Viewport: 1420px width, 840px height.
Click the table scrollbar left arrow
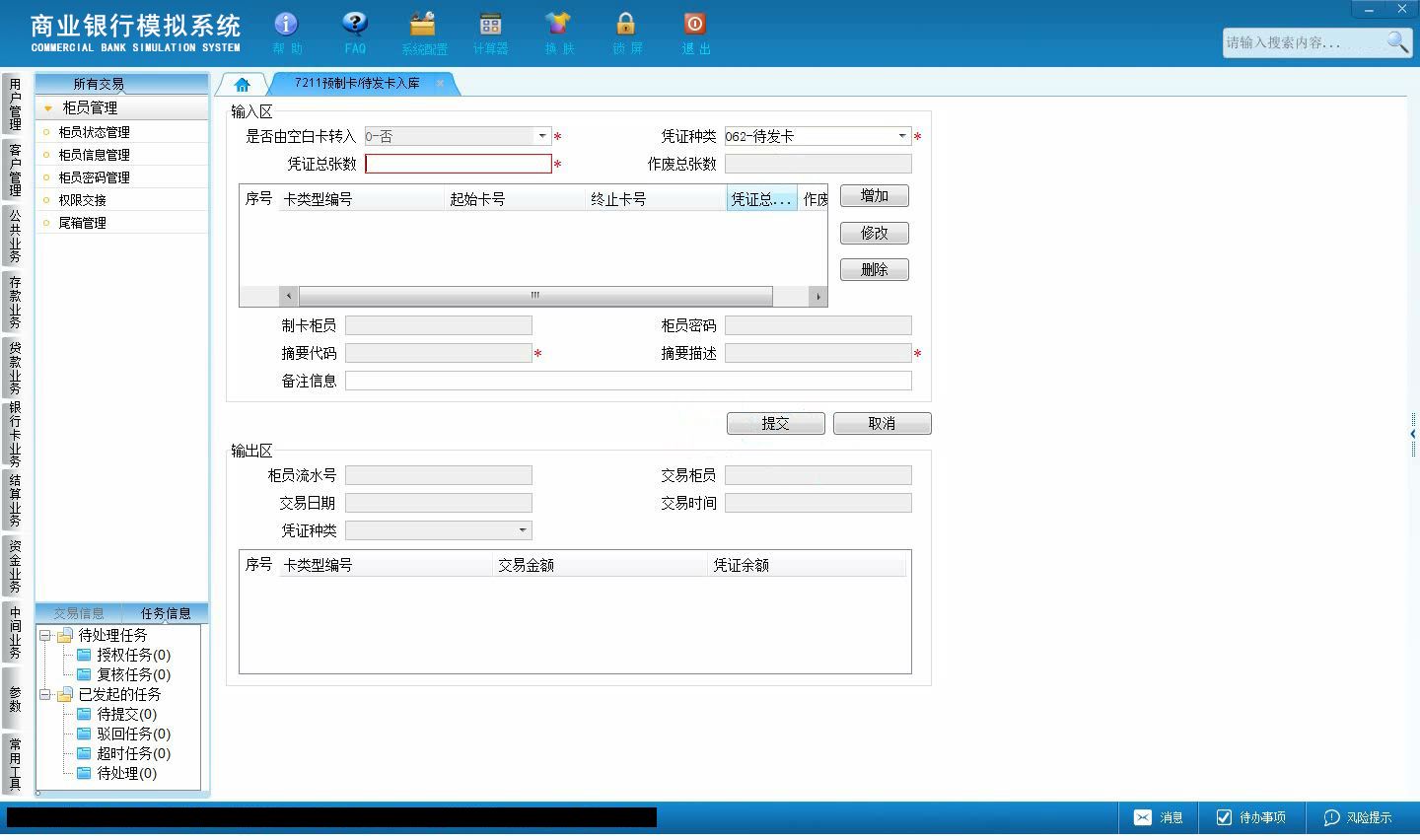click(289, 296)
